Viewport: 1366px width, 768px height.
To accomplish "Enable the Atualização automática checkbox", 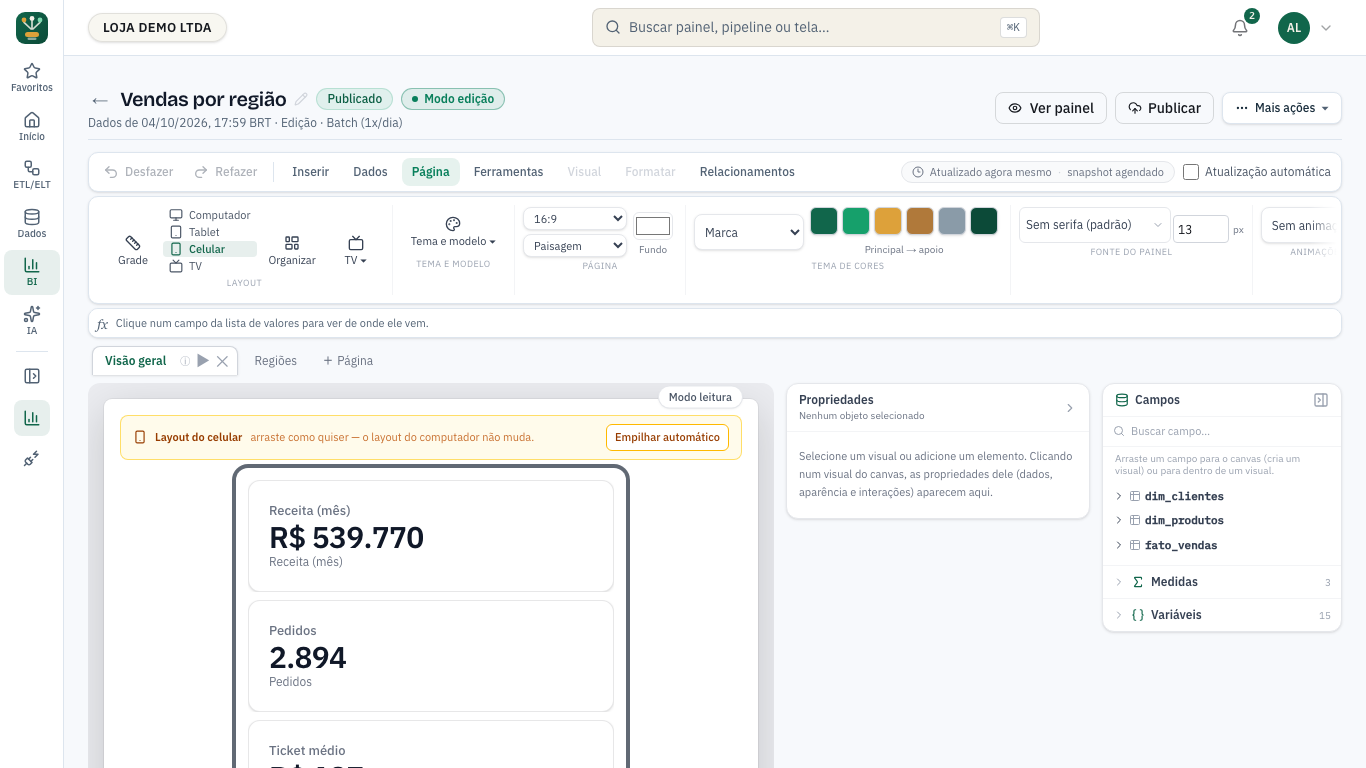I will 1191,172.
